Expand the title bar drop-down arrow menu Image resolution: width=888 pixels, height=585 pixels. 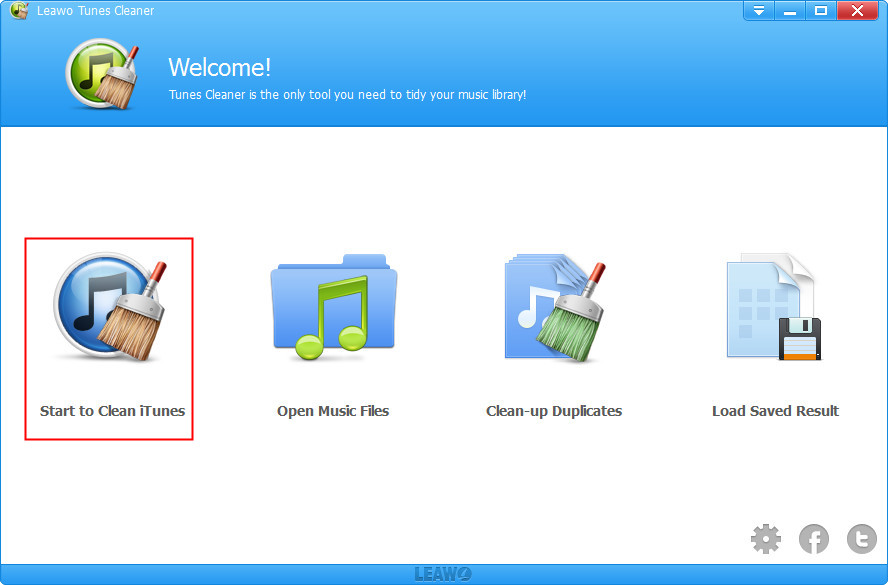pos(759,11)
